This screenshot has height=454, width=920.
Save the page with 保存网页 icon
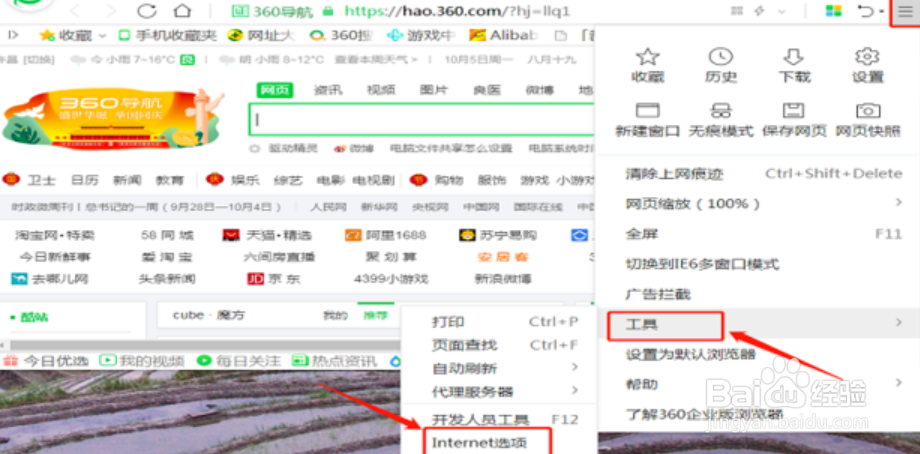tap(793, 110)
